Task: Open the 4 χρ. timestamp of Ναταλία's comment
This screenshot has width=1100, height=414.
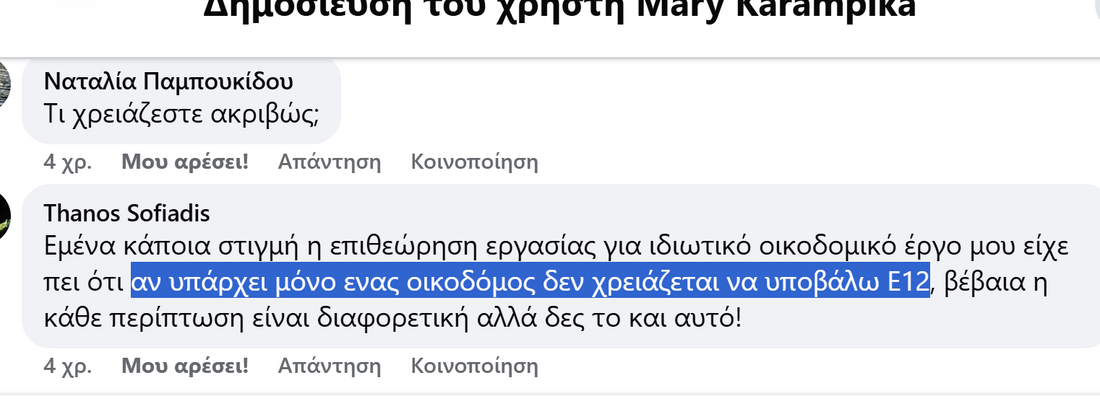Action: tap(68, 161)
